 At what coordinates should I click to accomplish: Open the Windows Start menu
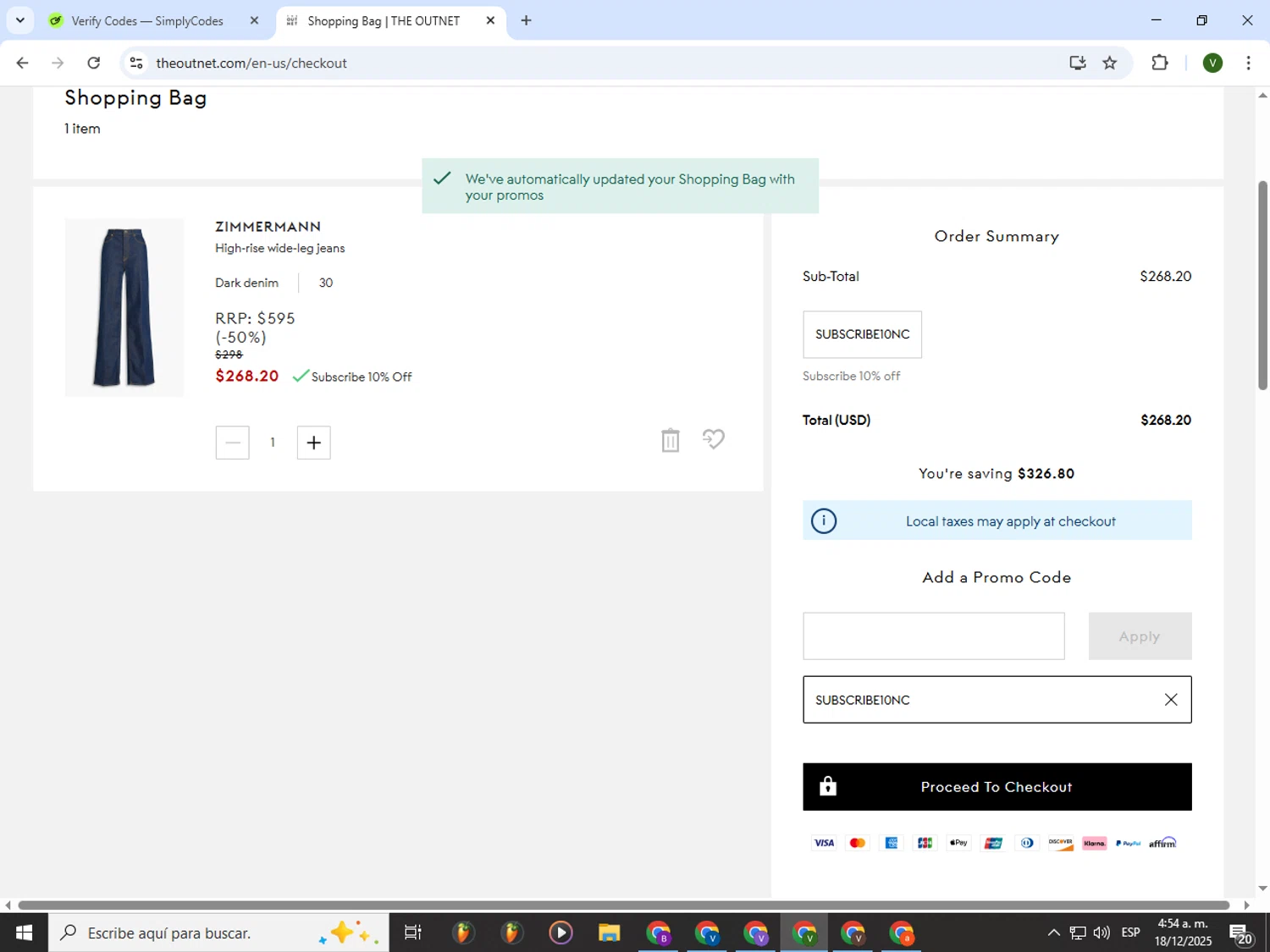[x=24, y=933]
